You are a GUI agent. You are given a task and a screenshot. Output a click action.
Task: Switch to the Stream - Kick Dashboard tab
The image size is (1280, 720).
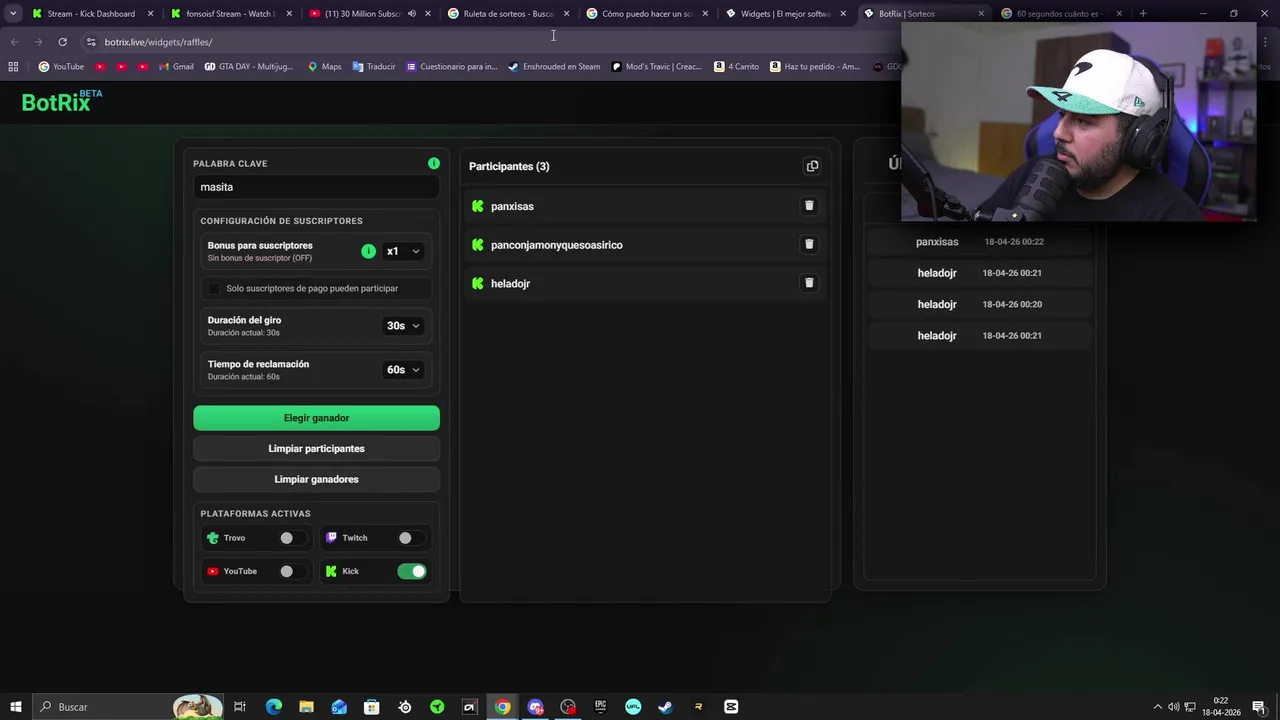90,14
